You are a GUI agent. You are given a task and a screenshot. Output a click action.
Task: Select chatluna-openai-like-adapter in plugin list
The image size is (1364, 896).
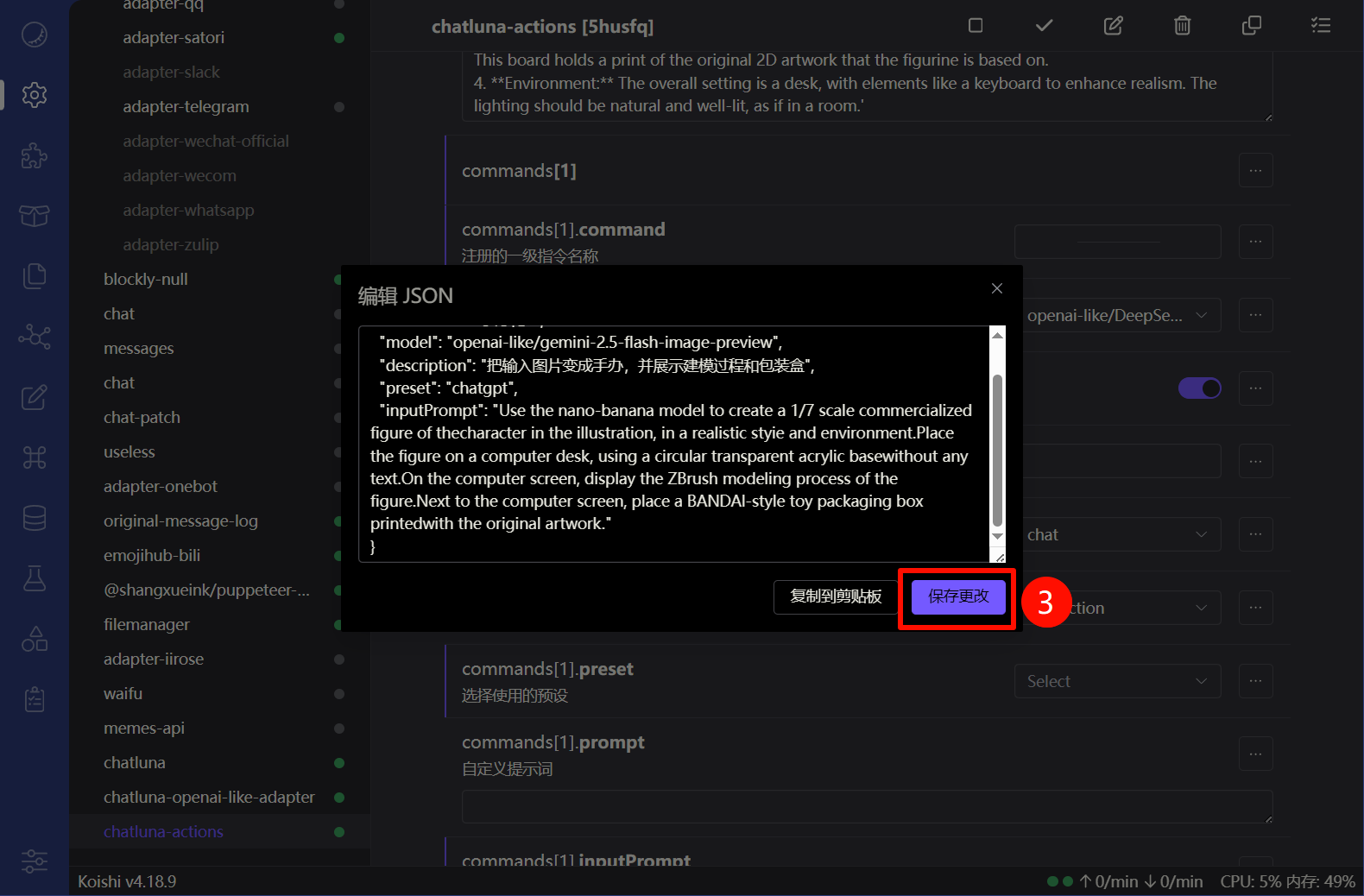[x=209, y=797]
